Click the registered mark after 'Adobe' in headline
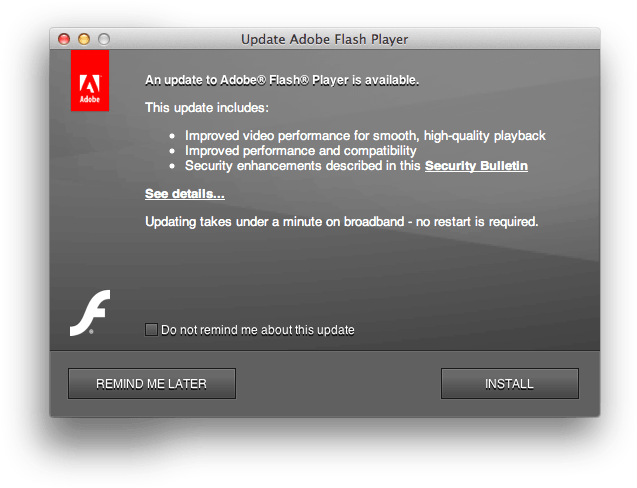 261,80
